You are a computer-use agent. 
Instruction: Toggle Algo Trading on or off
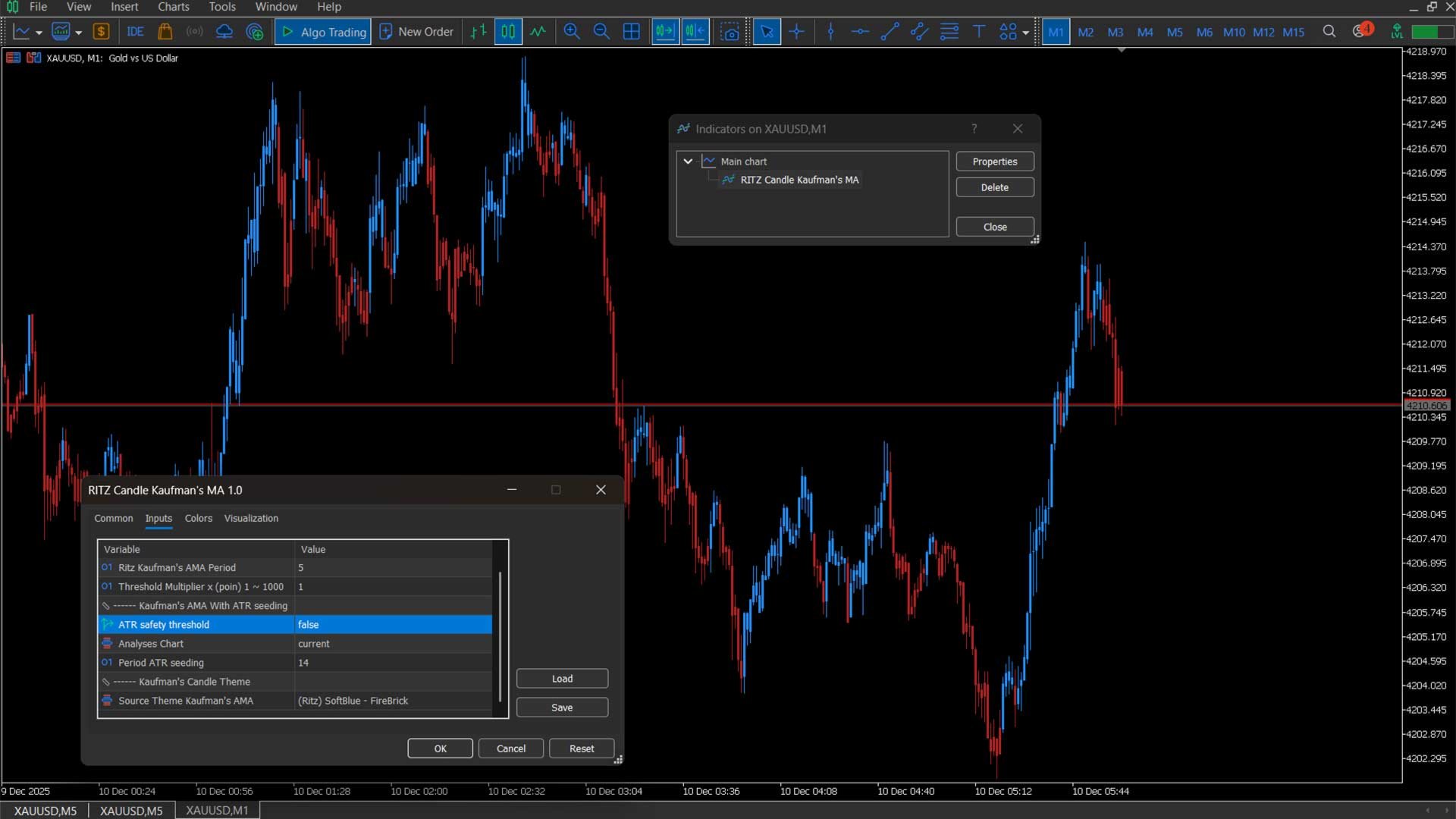[323, 32]
